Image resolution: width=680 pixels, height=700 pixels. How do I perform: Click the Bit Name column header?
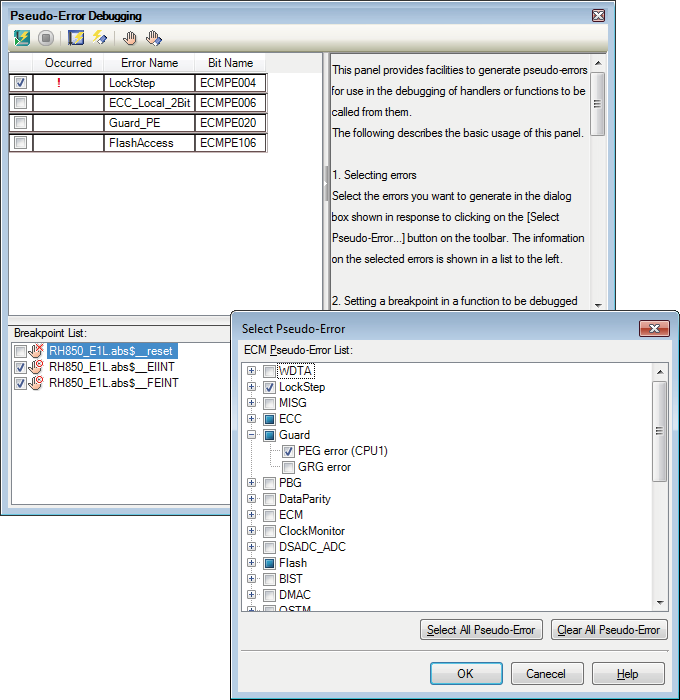pyautogui.click(x=231, y=63)
